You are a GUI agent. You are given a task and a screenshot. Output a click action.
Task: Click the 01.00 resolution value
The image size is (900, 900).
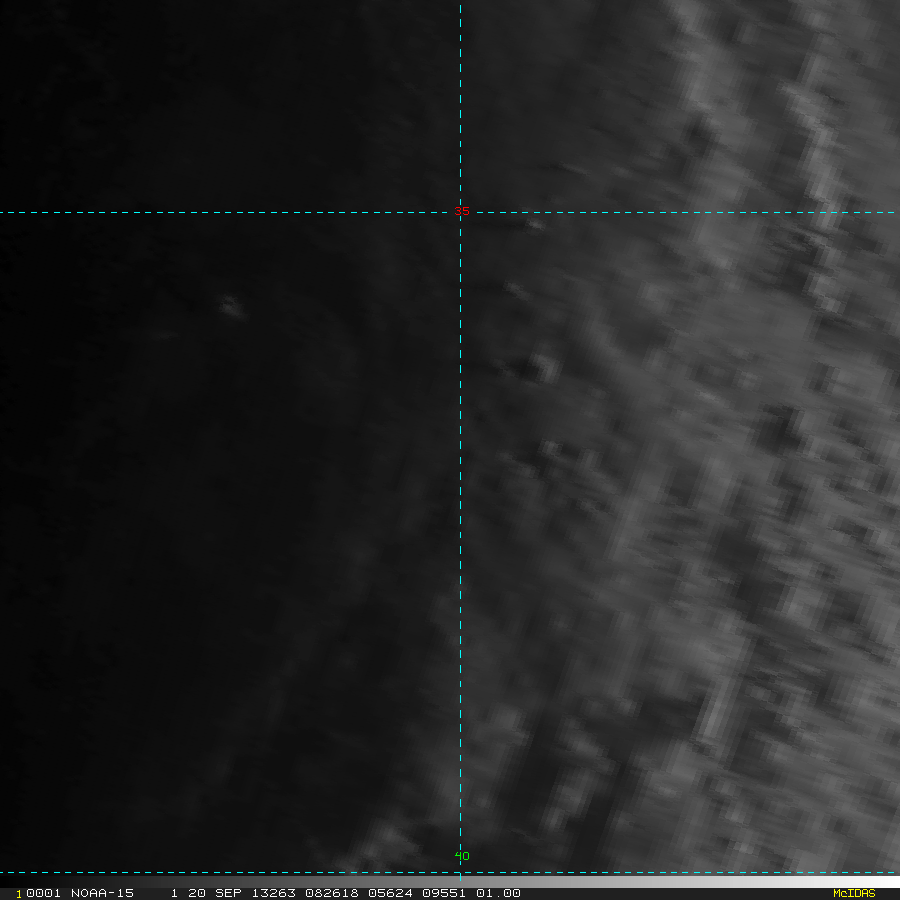point(498,893)
